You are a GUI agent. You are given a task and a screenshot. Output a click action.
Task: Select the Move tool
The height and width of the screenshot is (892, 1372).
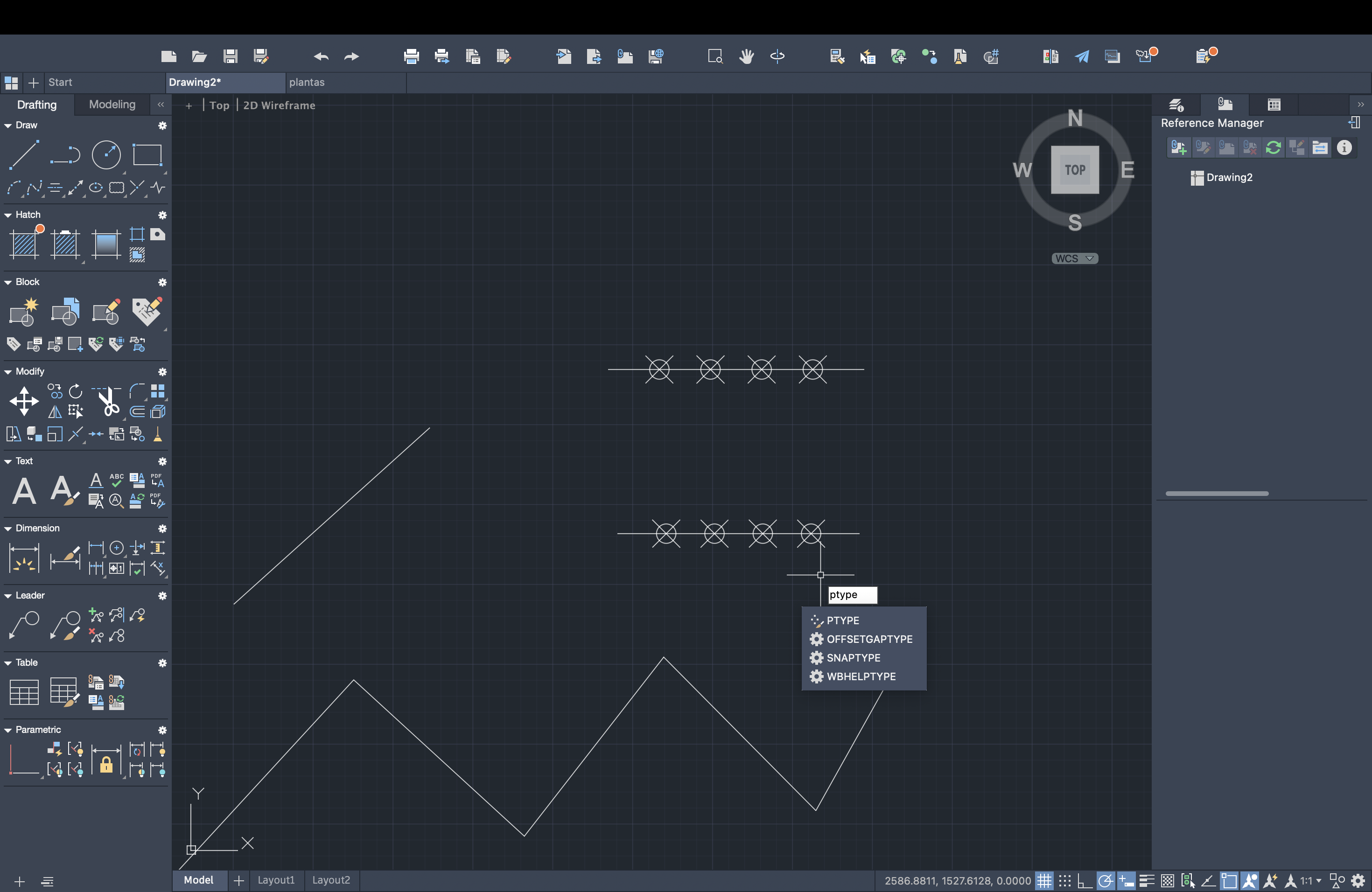point(24,401)
